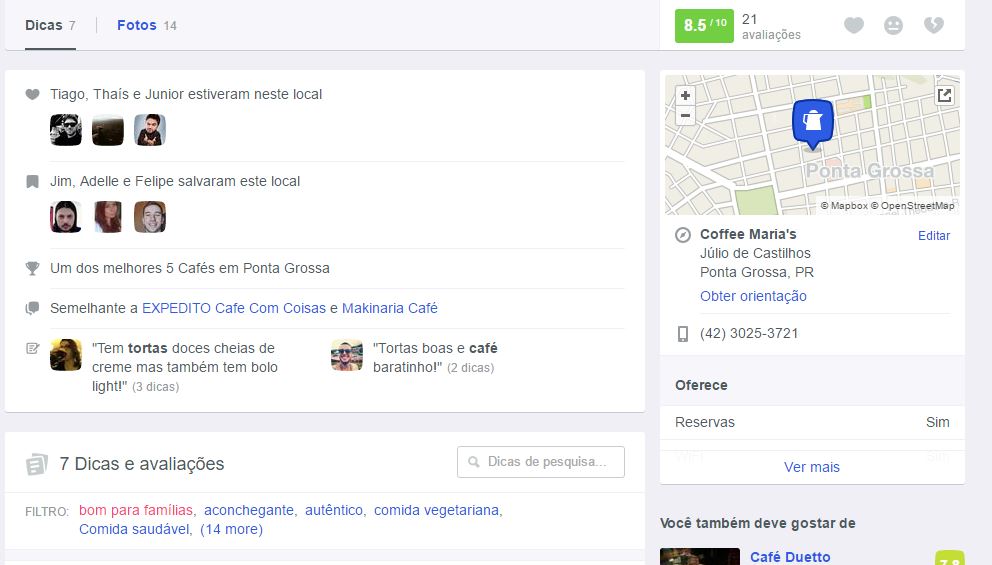
Task: Click the 21 avaliações text
Action: point(771,27)
